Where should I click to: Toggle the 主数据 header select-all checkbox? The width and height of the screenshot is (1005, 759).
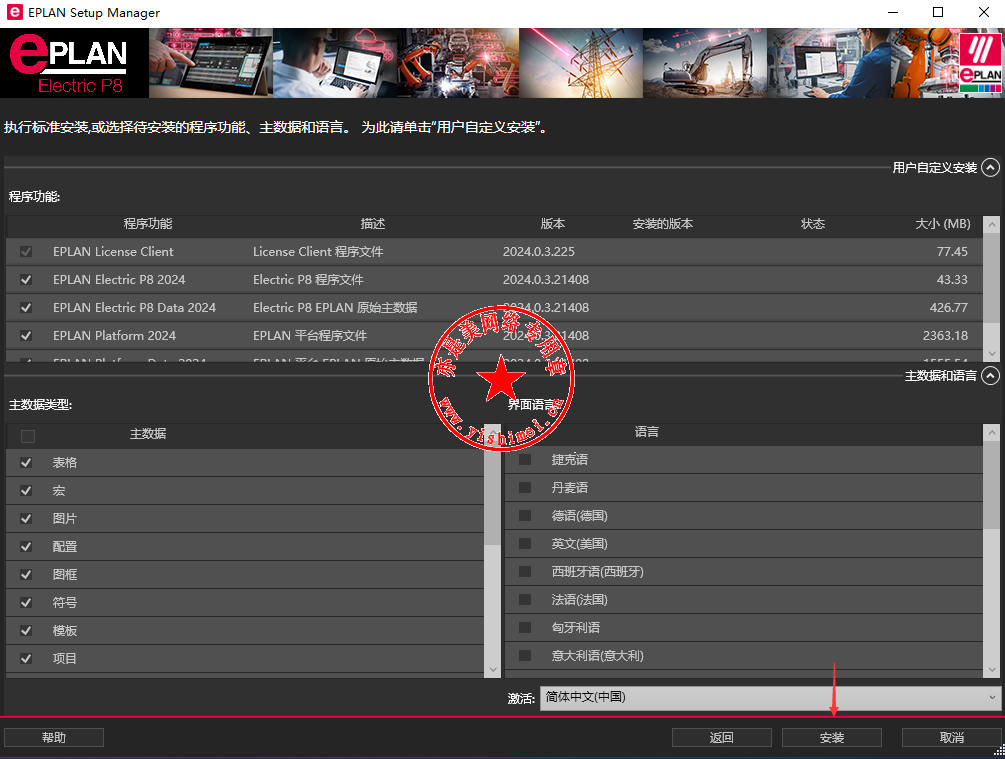point(28,437)
